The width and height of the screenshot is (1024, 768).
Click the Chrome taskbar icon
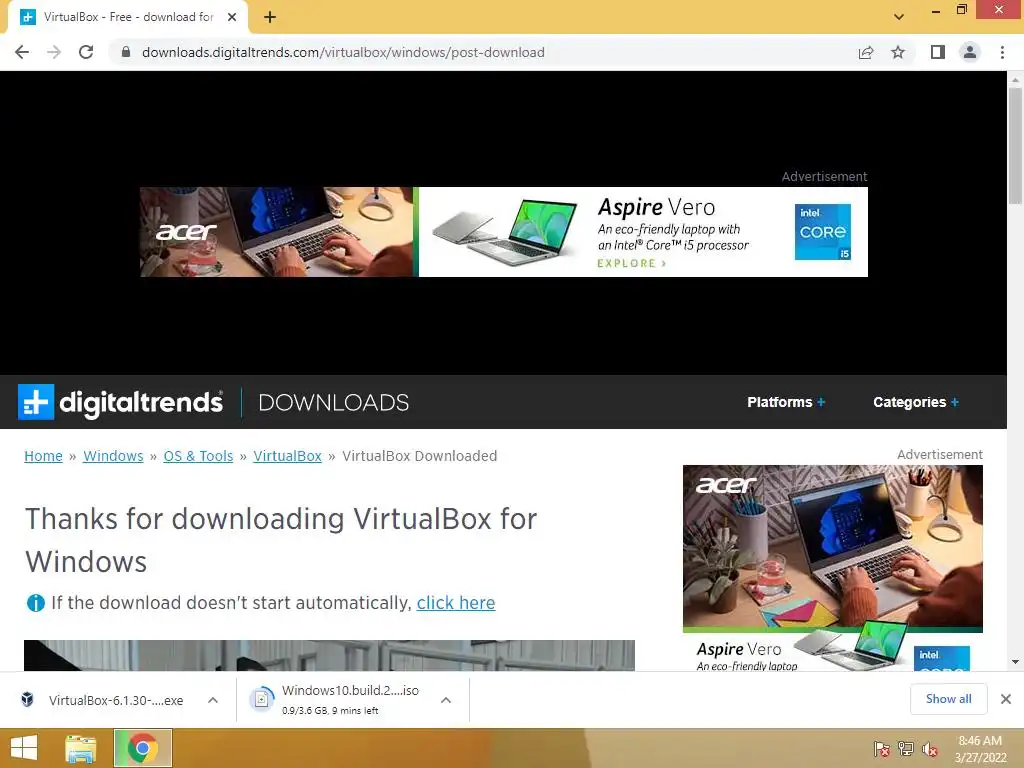[x=142, y=748]
